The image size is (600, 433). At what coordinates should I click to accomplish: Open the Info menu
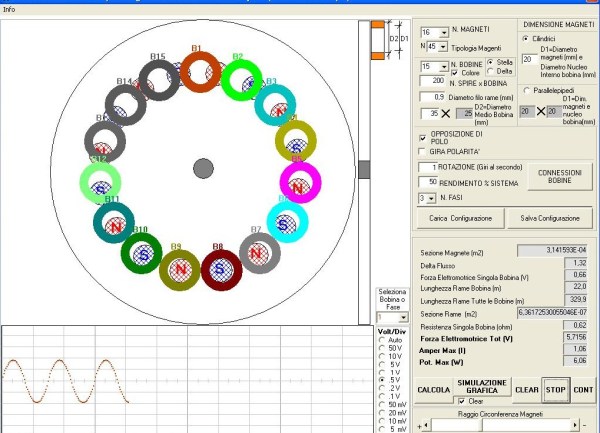point(9,7)
